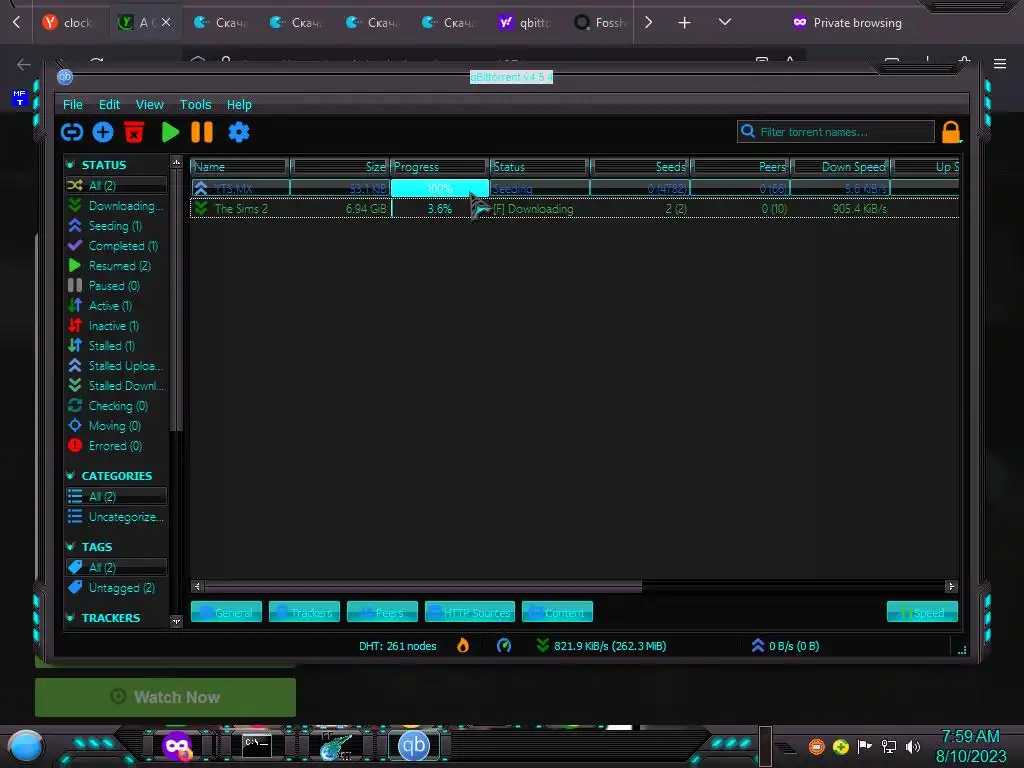Click the upload speed 0 B/s indicator
This screenshot has width=1024, height=768.
(786, 646)
